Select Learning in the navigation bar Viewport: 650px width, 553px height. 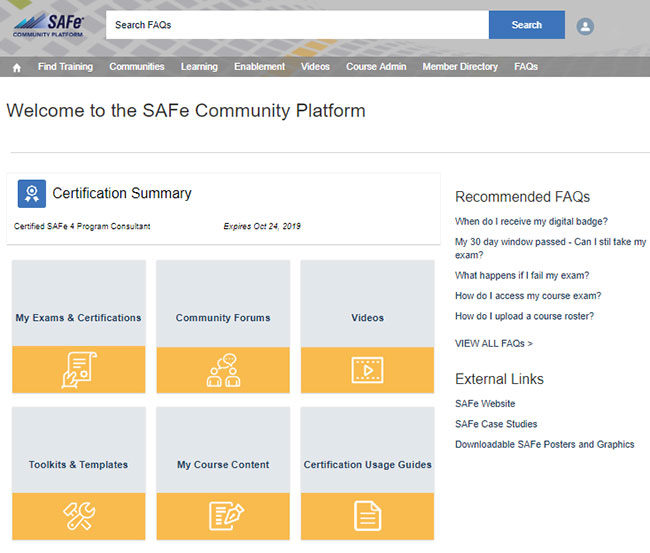(199, 67)
